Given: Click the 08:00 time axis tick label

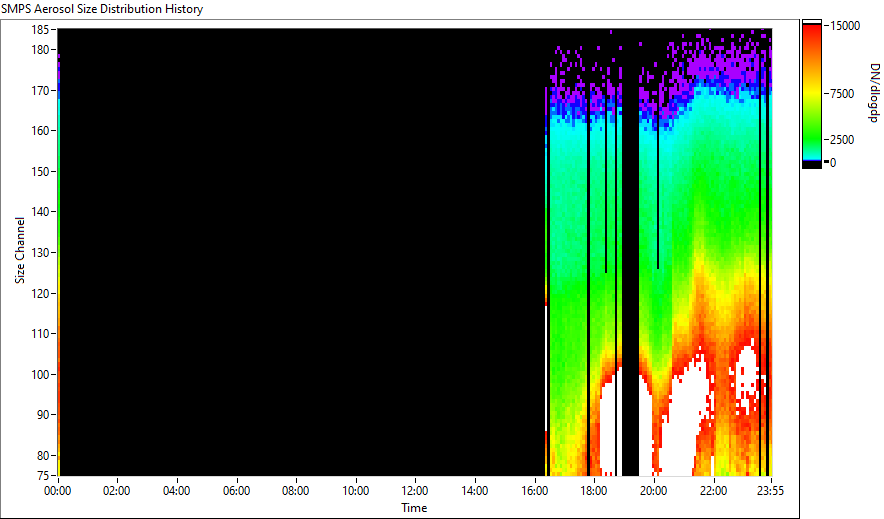Looking at the screenshot, I should coord(295,491).
